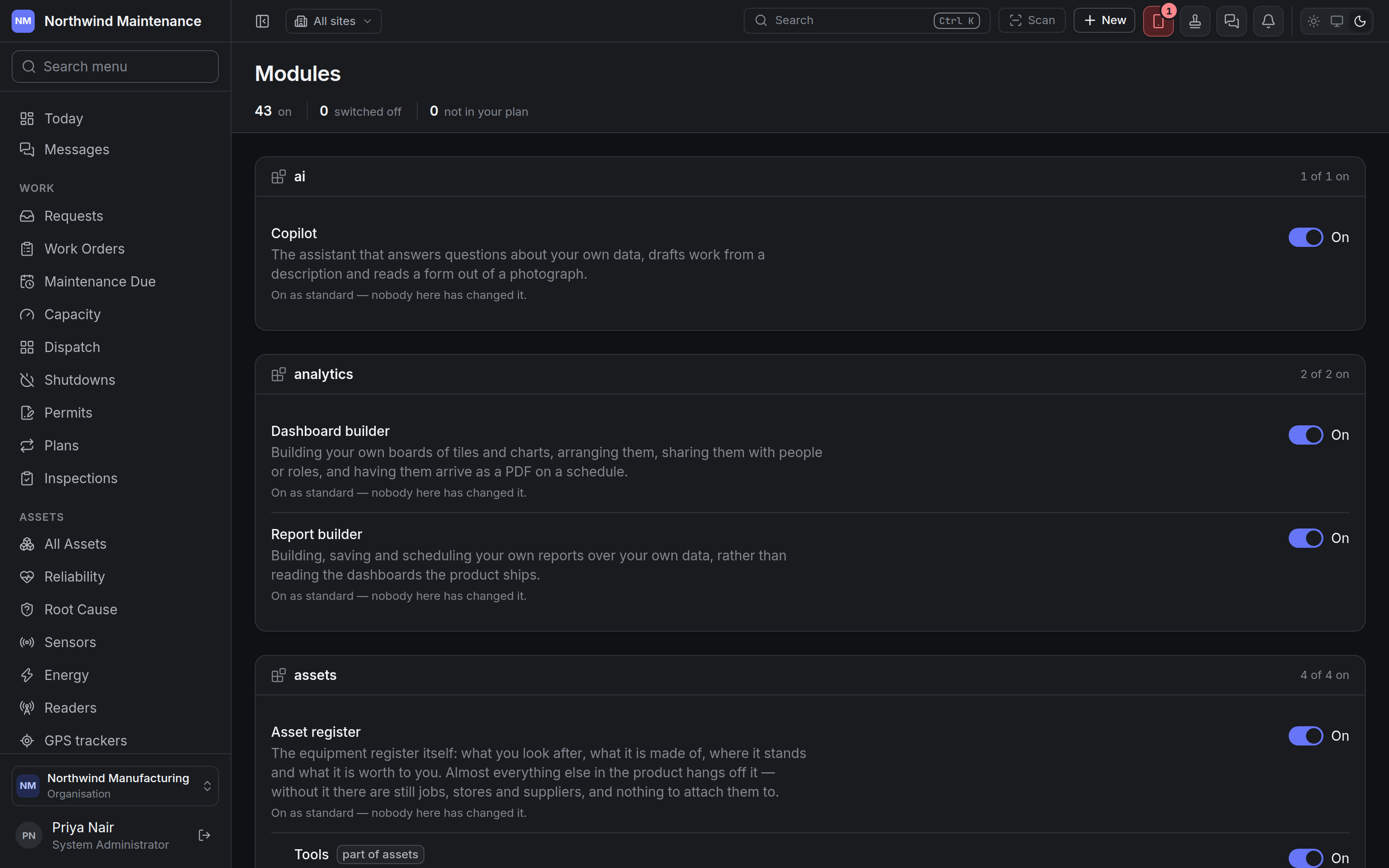Go to Maintenance Due
Image resolution: width=1389 pixels, height=868 pixels.
[x=115, y=281]
